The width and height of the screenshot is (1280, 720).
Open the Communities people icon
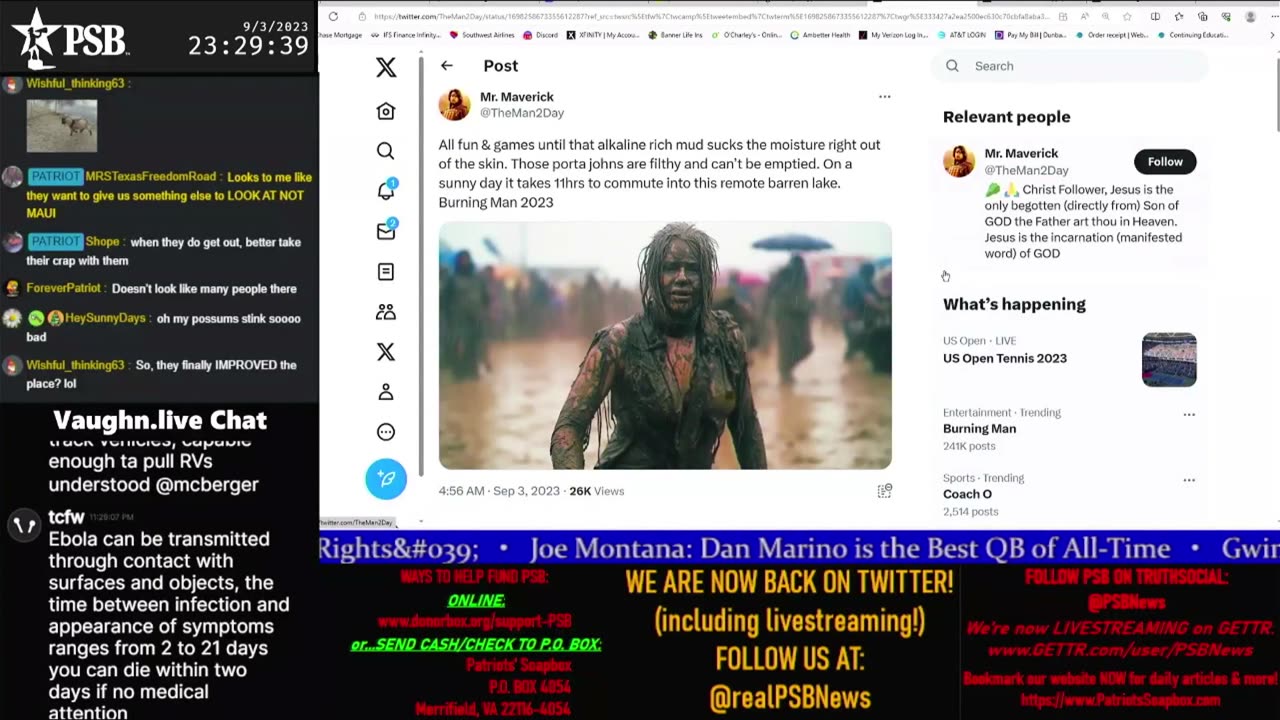pyautogui.click(x=386, y=312)
